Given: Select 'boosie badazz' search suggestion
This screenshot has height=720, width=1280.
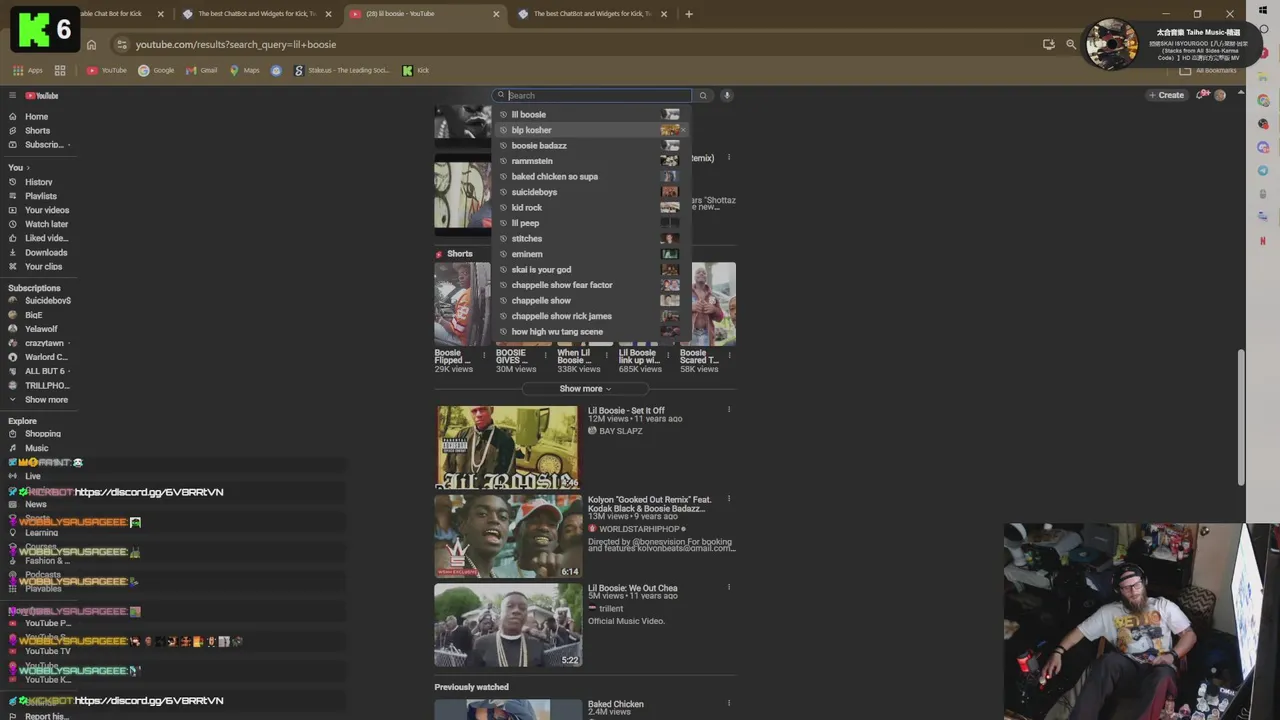Looking at the screenshot, I should point(590,146).
